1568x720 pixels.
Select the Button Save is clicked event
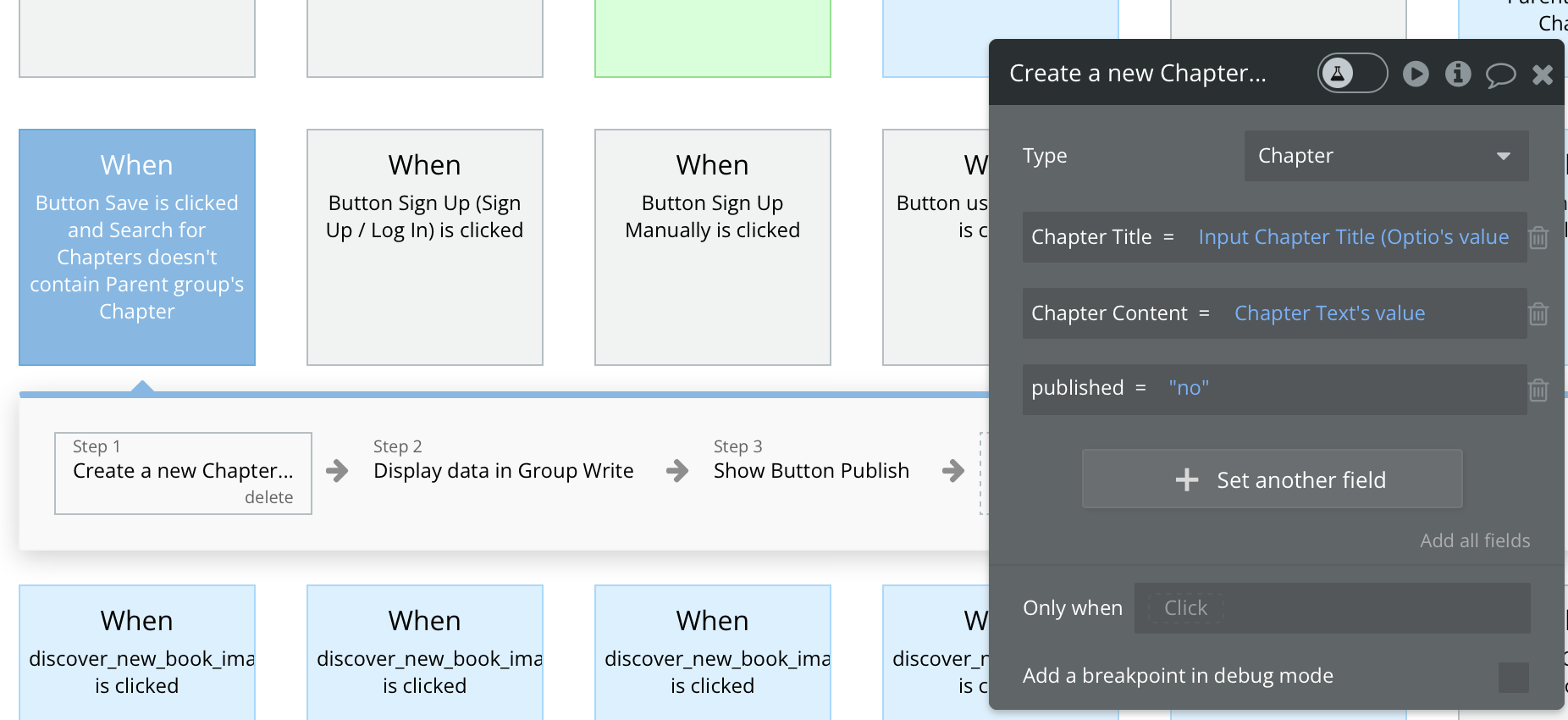(137, 246)
